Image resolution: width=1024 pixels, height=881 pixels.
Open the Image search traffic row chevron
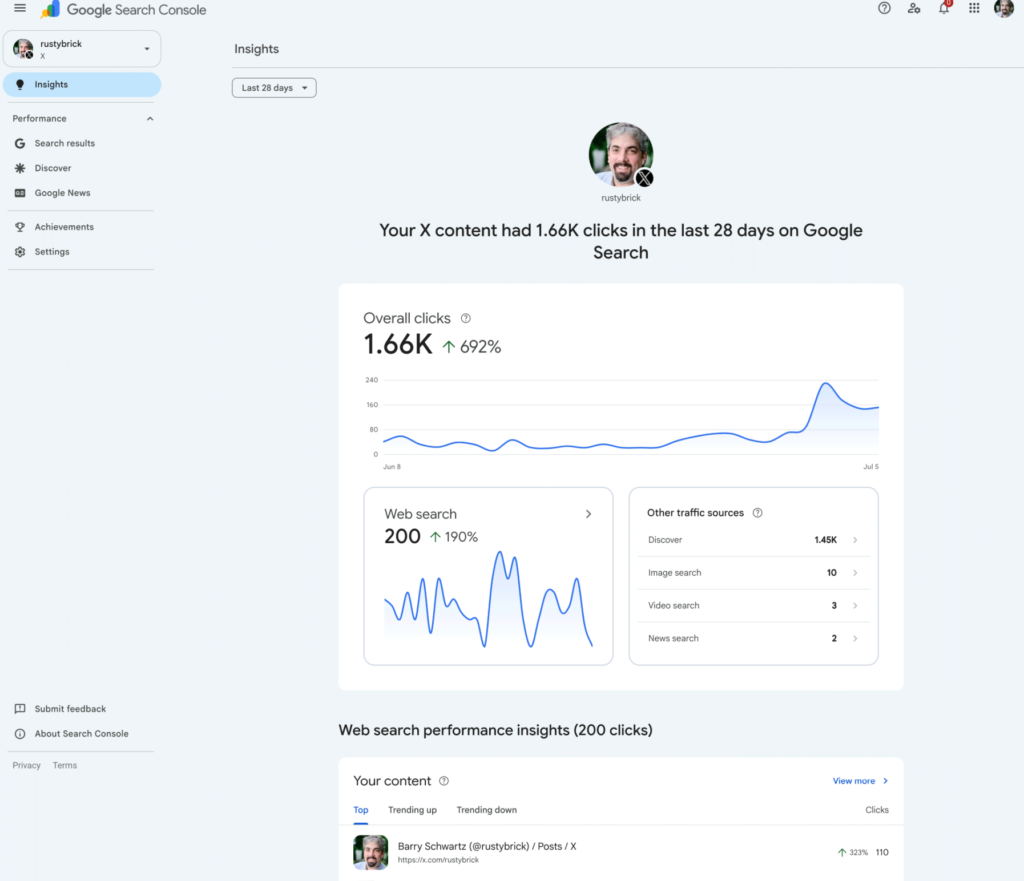(855, 573)
